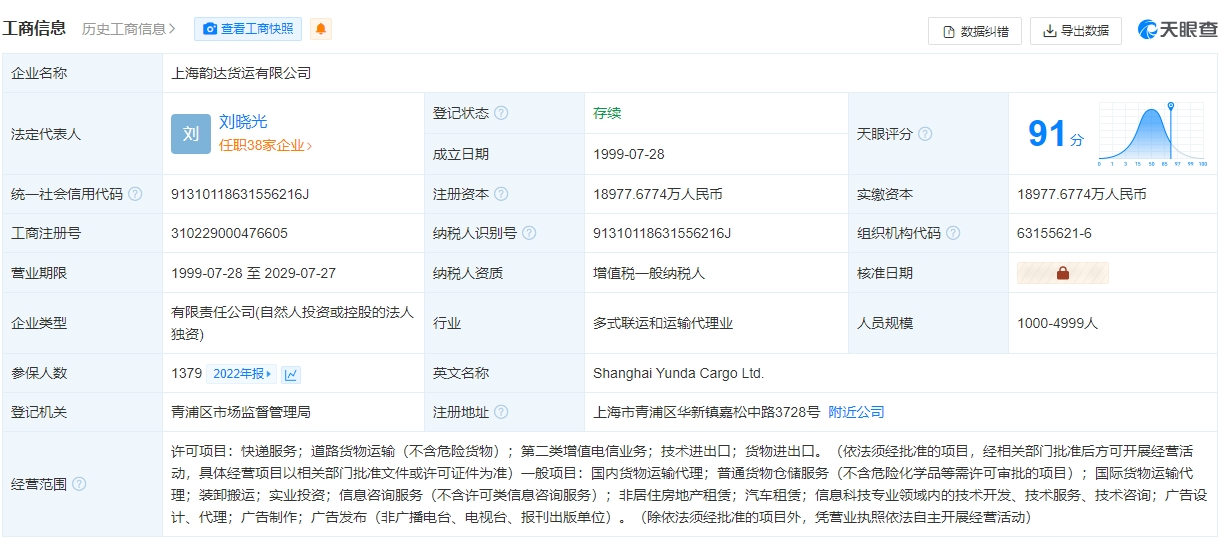Image resolution: width=1225 pixels, height=547 pixels.
Task: Open 历史工商信息 link
Action: [x=129, y=29]
